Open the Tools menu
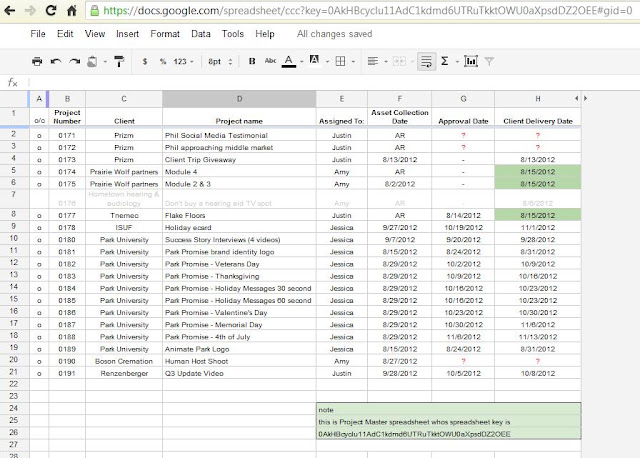 pyautogui.click(x=233, y=34)
